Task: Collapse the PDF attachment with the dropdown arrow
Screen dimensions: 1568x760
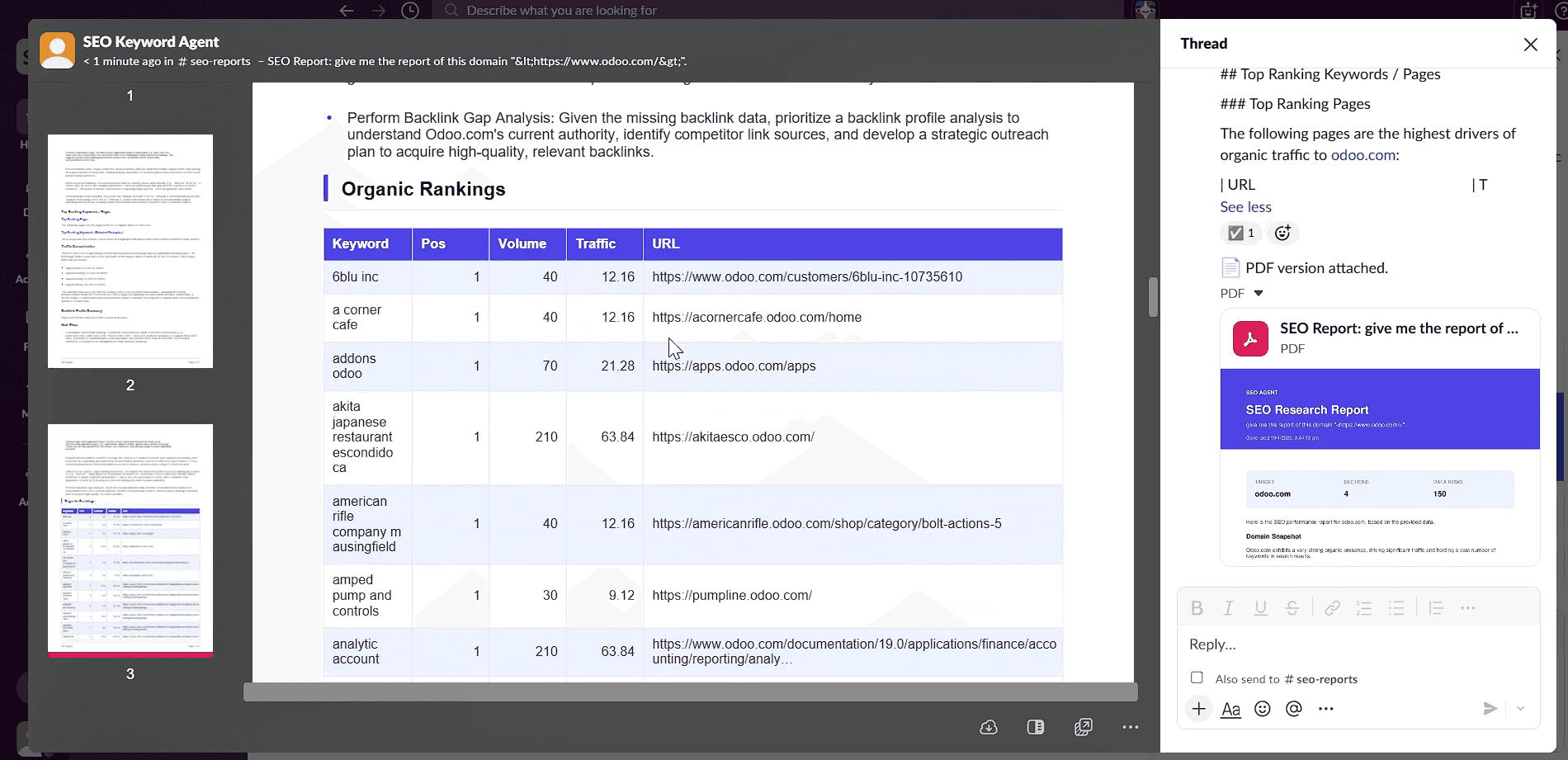Action: (1259, 293)
